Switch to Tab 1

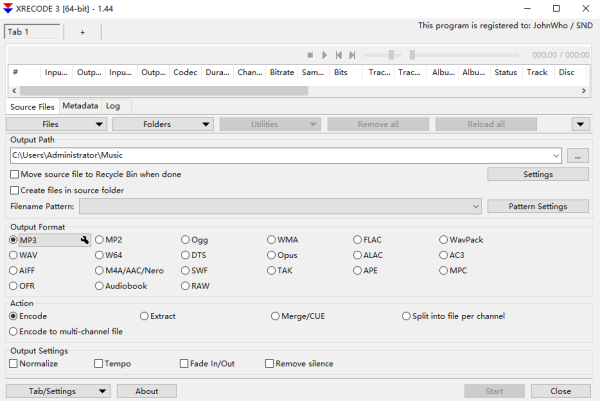tap(32, 32)
